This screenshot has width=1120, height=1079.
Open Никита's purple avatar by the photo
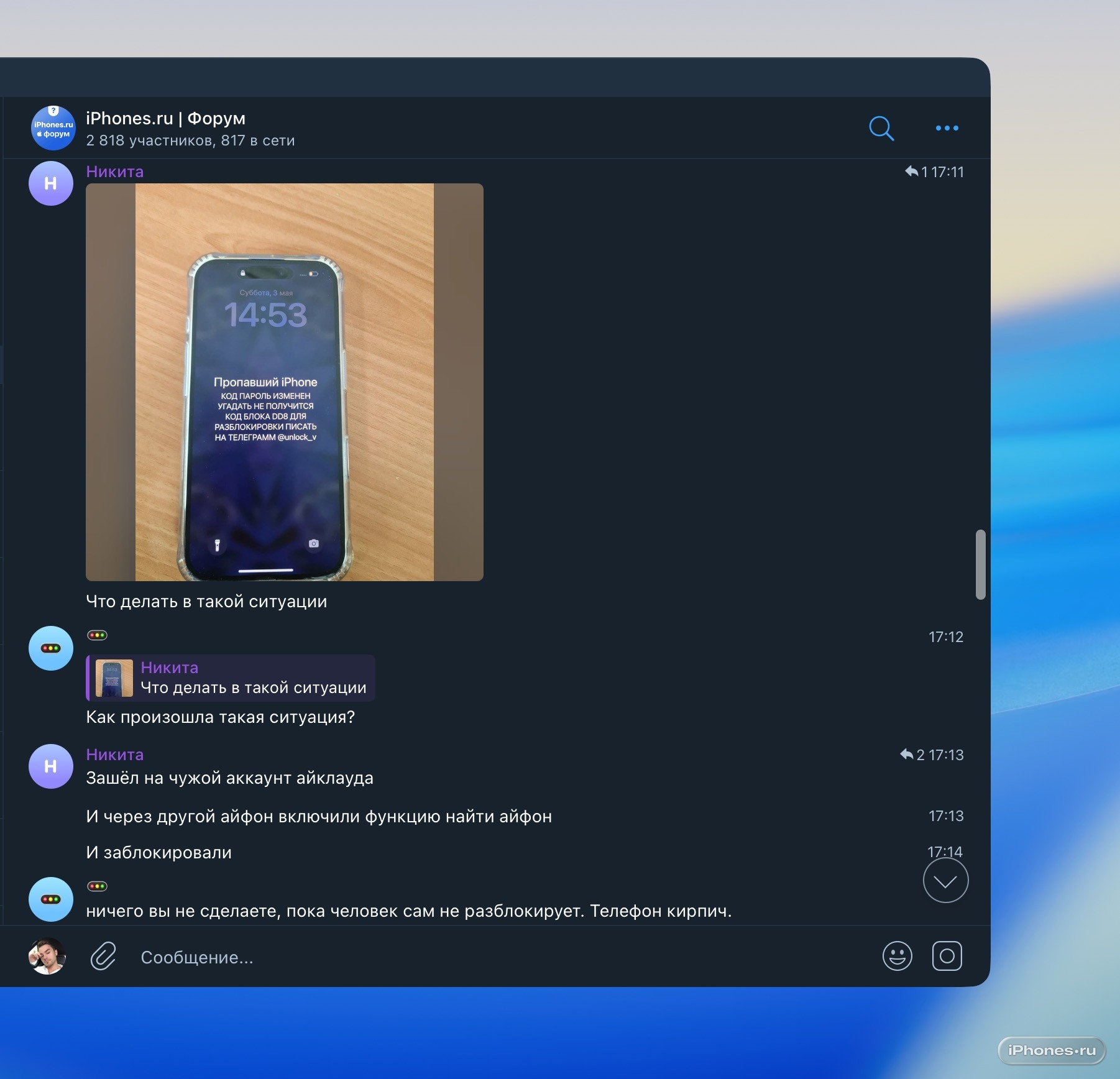[51, 183]
